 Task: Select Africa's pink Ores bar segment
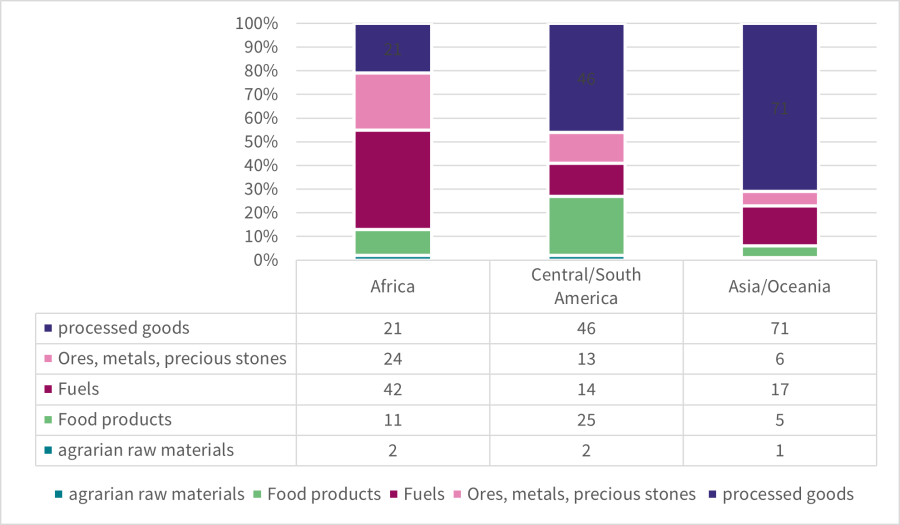pyautogui.click(x=393, y=102)
